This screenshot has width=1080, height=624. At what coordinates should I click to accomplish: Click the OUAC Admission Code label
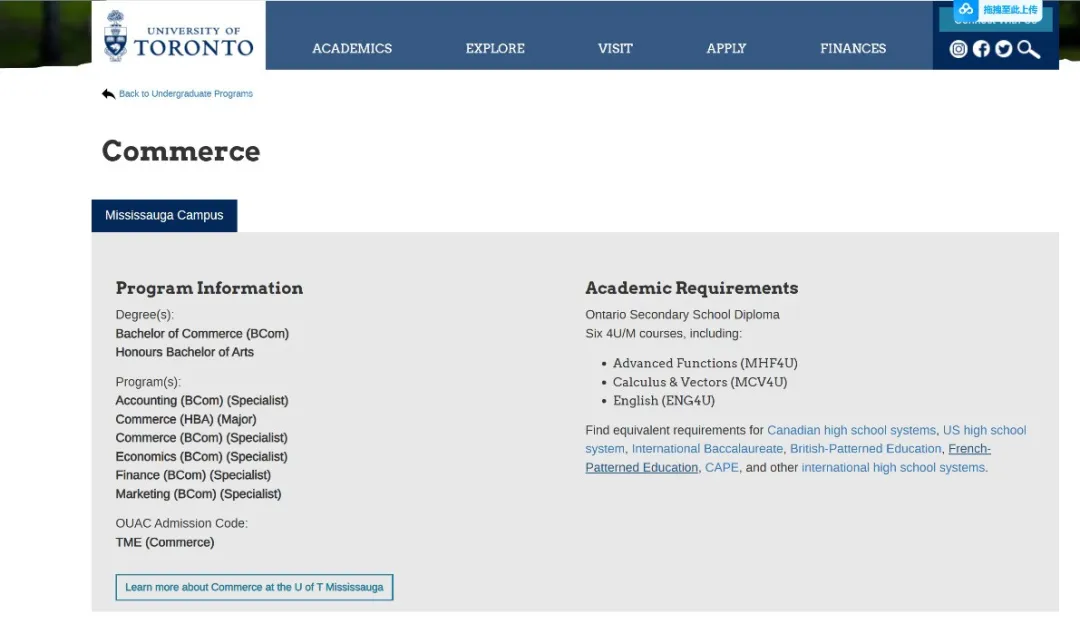point(182,523)
